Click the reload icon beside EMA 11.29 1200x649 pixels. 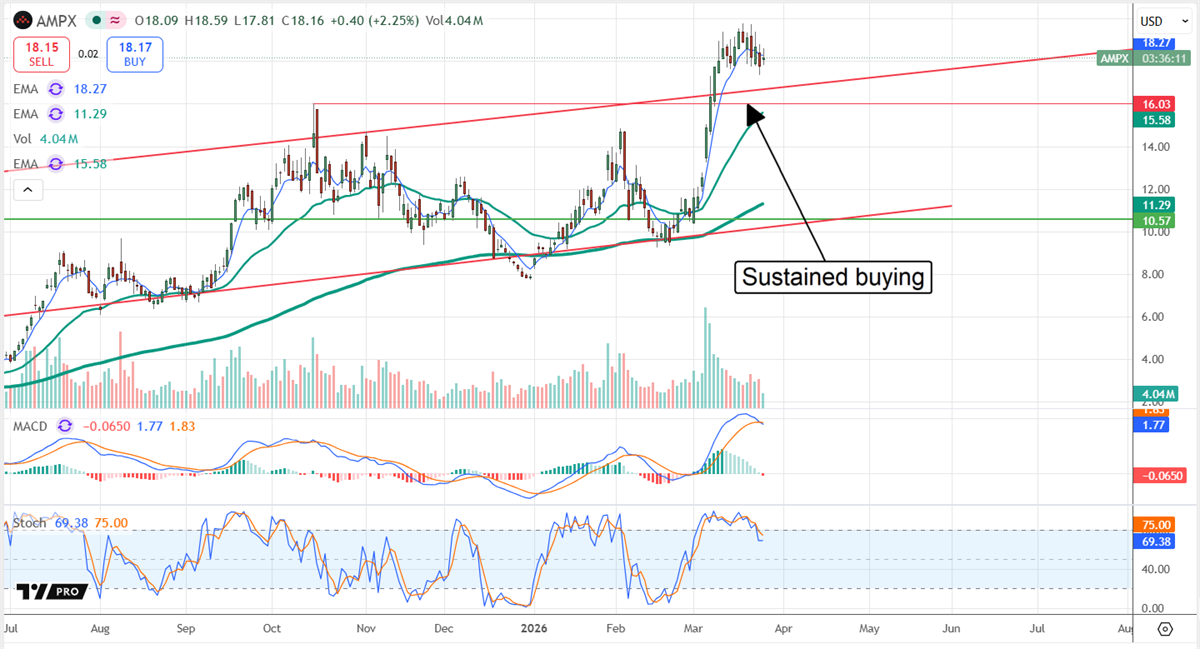coord(55,114)
